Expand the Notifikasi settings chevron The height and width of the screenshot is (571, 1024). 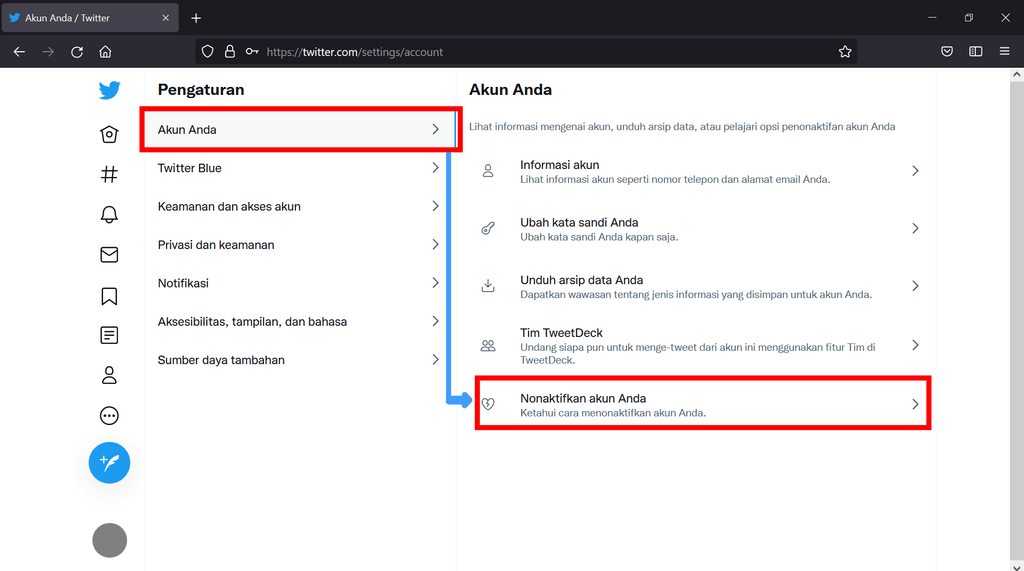tap(435, 283)
